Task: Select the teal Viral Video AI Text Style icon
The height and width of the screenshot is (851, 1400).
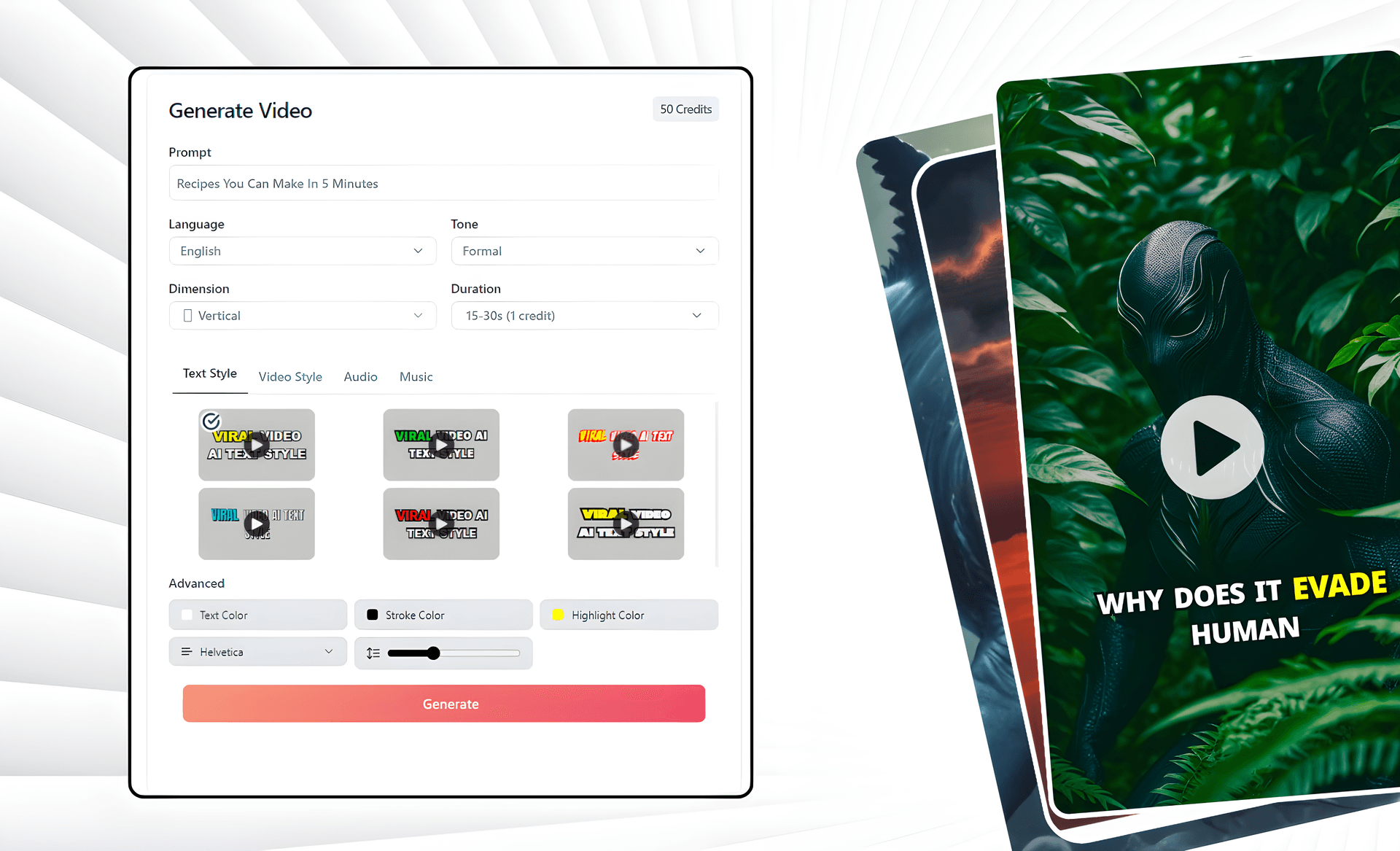Action: (258, 523)
